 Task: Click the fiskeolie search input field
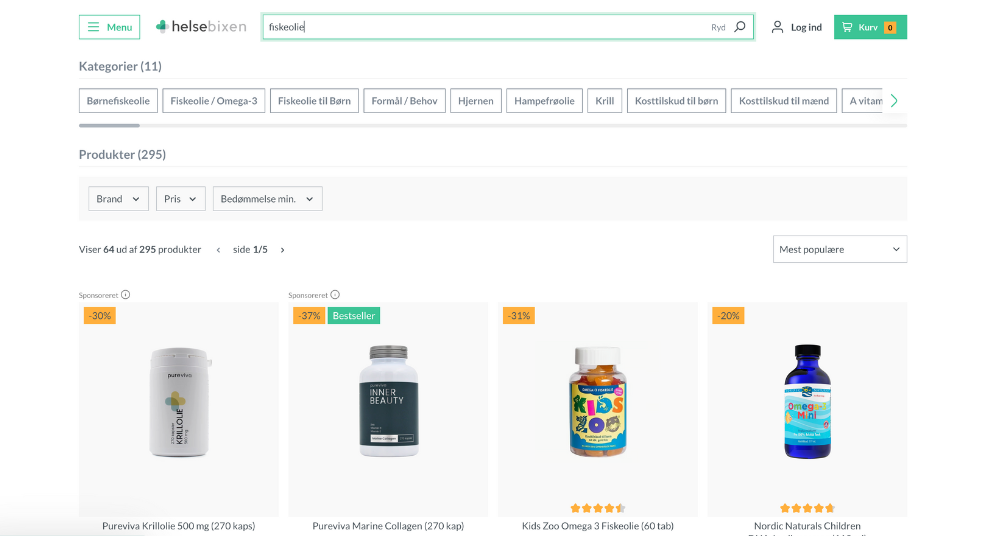click(x=480, y=27)
